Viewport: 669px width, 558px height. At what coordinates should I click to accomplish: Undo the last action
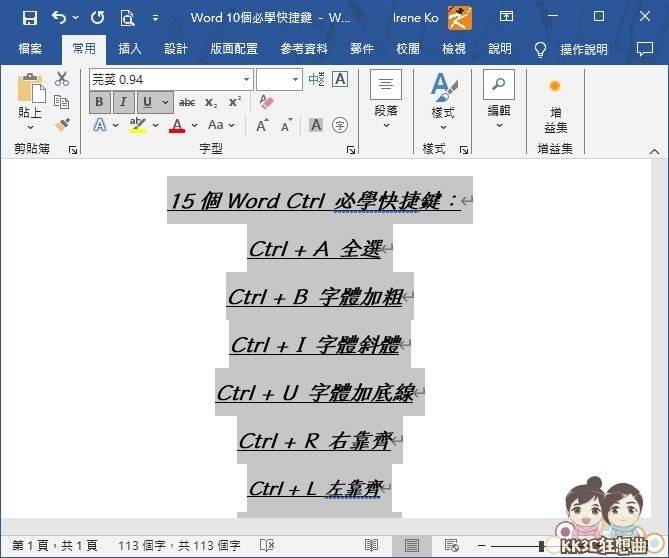coord(59,18)
